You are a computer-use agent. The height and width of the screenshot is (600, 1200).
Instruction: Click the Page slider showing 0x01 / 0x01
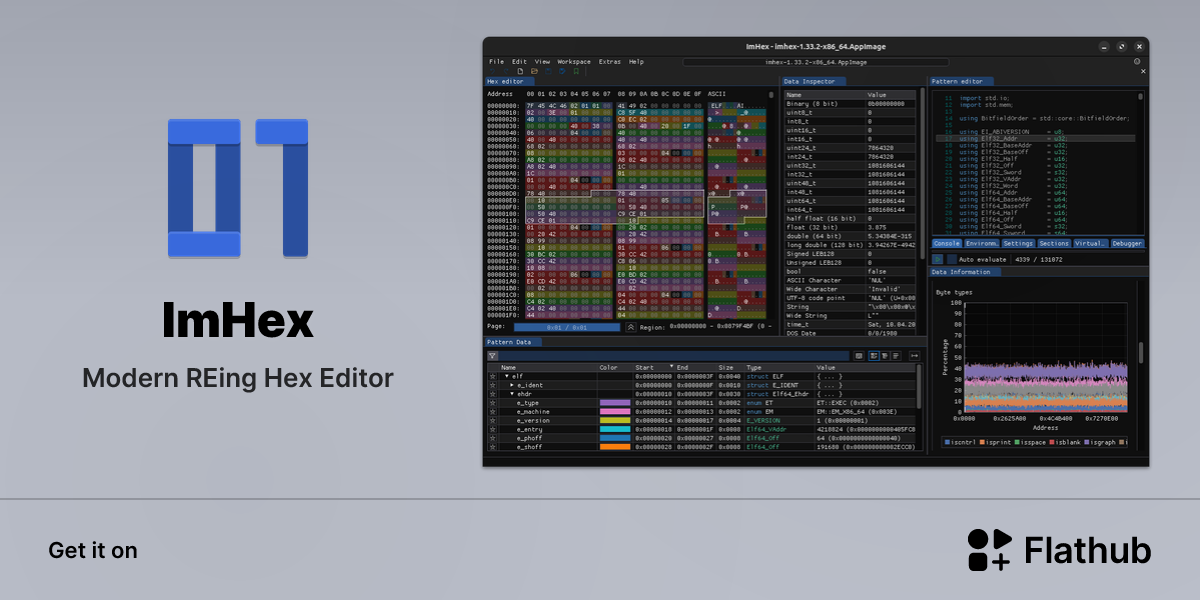[x=567, y=326]
